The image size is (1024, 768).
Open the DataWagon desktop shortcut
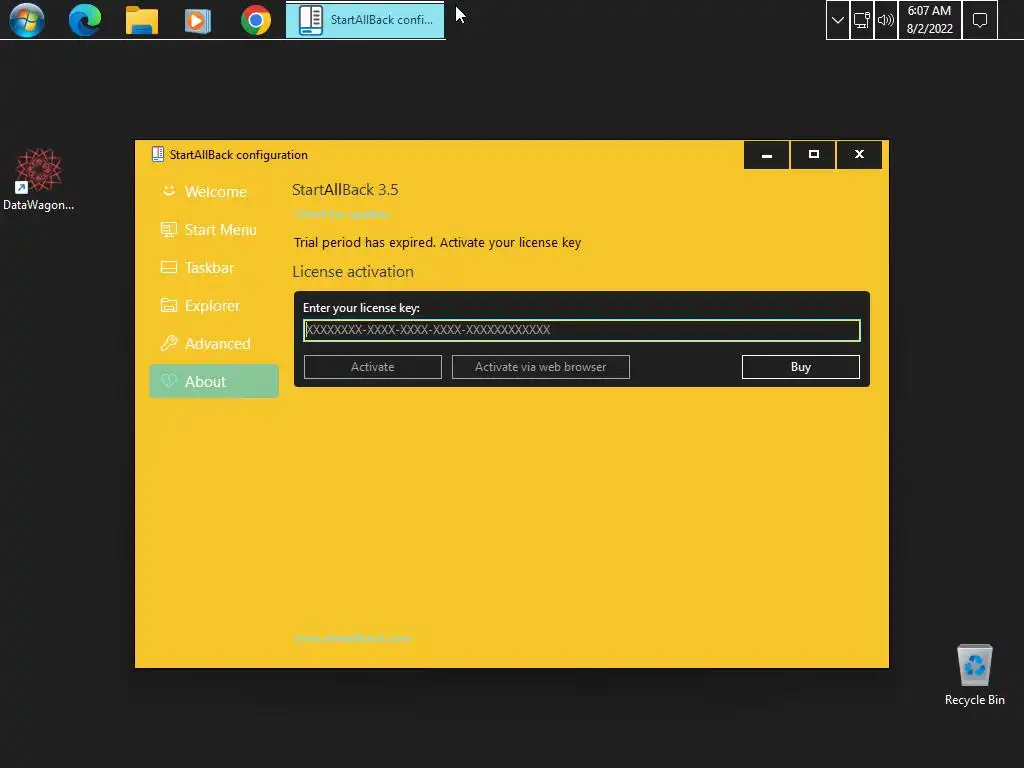point(39,180)
